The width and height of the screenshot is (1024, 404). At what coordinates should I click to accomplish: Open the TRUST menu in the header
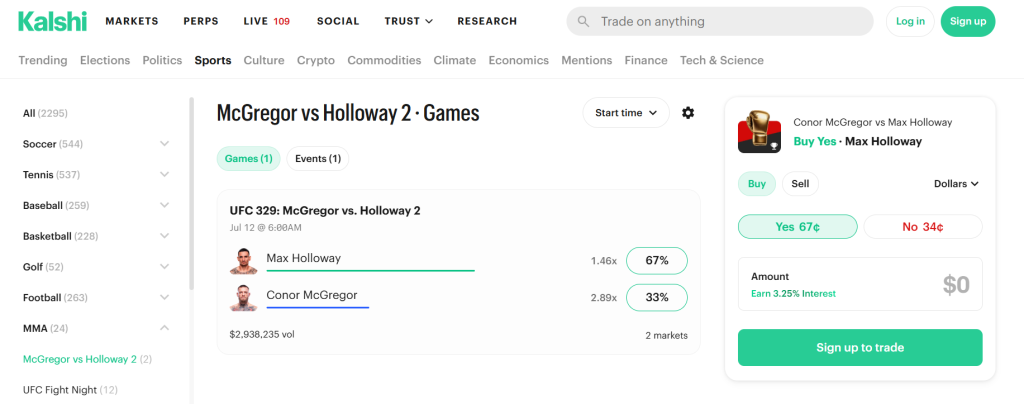click(x=408, y=21)
